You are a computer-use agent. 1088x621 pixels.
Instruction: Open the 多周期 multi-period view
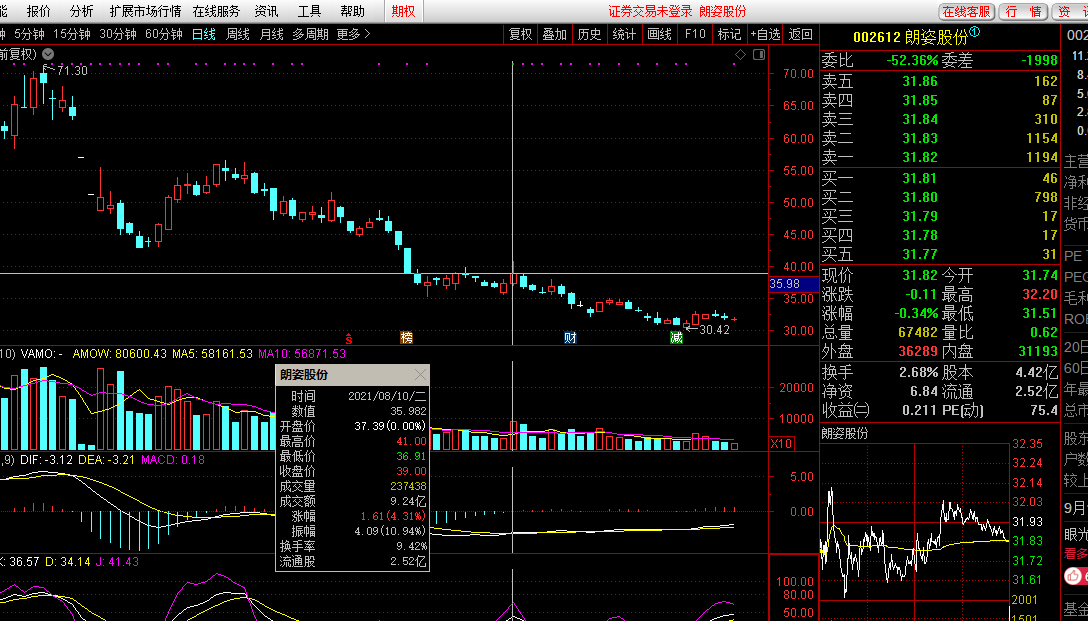pyautogui.click(x=309, y=34)
